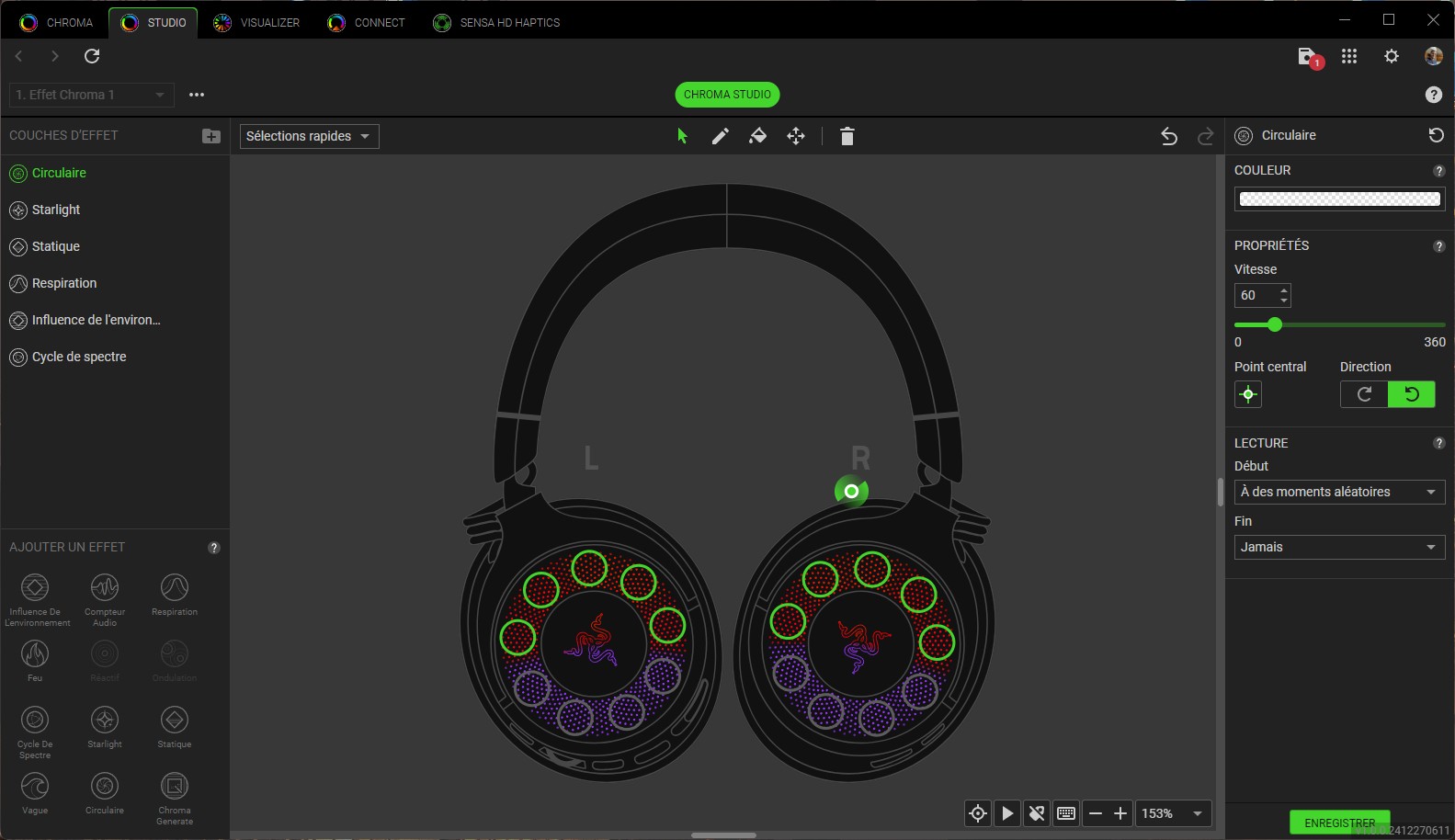The image size is (1455, 840).
Task: Click the ENREGISTRER save button
Action: point(1339,823)
